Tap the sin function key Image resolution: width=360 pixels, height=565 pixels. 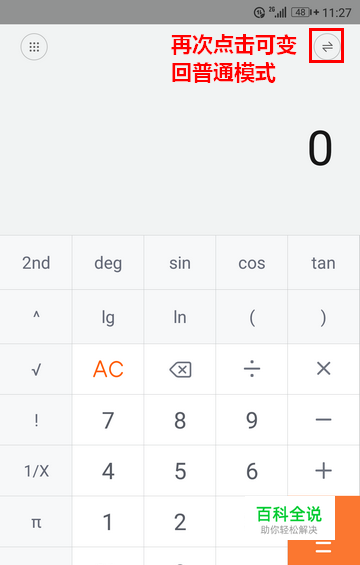point(180,263)
